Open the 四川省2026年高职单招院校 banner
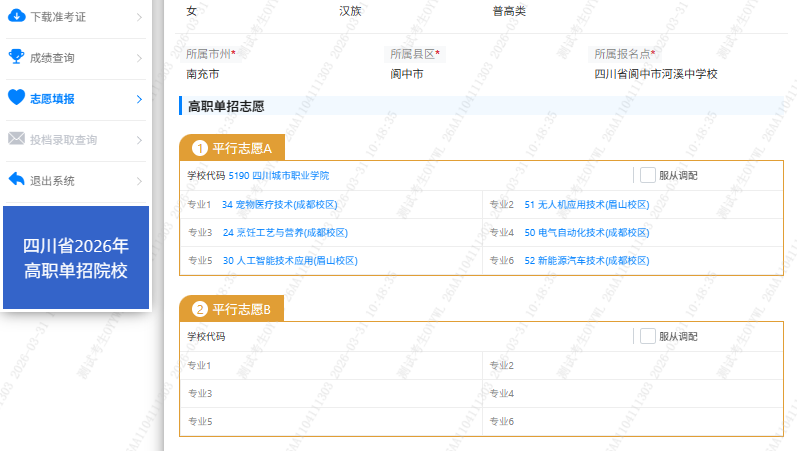The image size is (797, 451). [76, 257]
